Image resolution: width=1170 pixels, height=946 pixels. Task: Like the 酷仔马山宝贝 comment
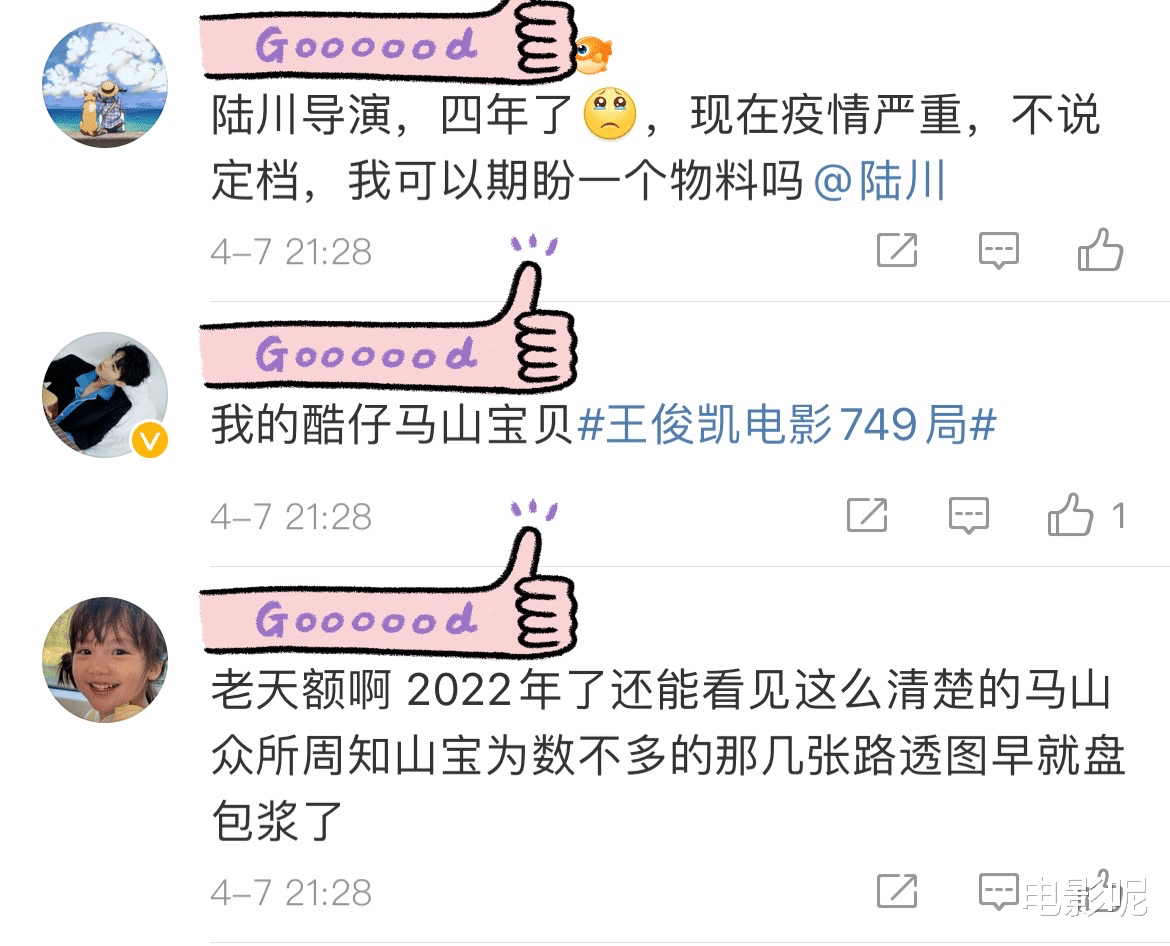click(1071, 515)
